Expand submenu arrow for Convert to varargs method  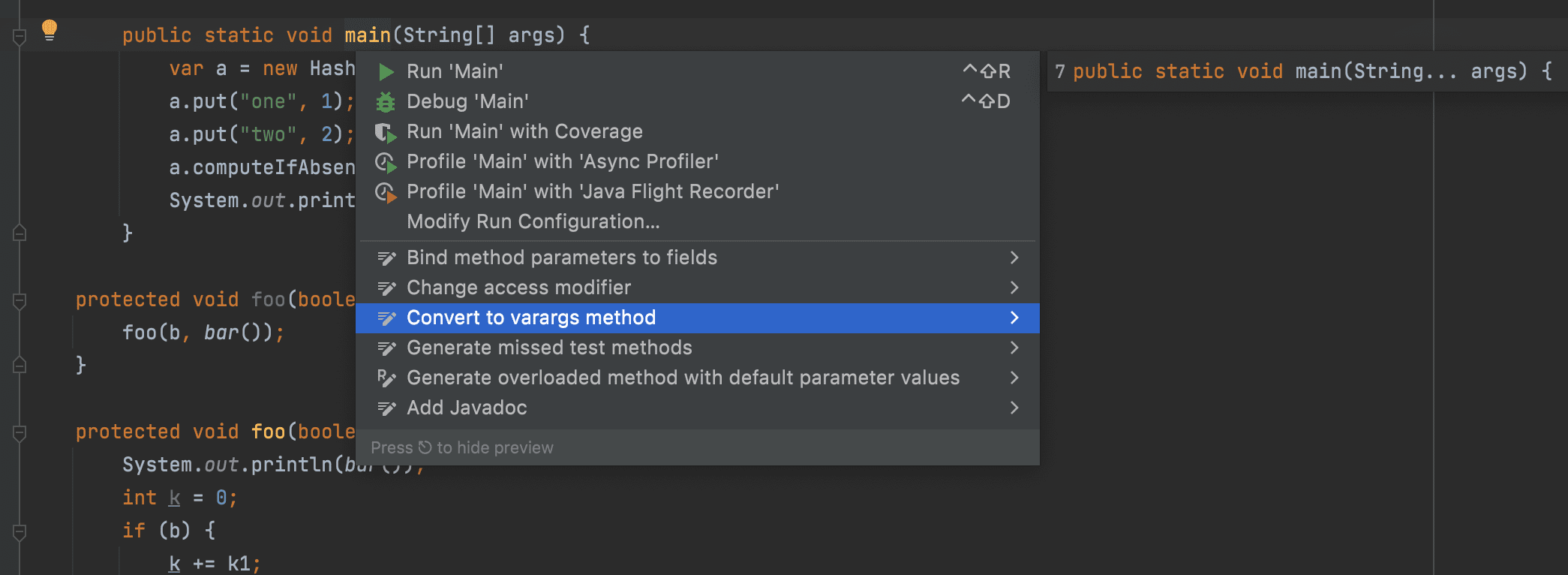tap(1014, 318)
